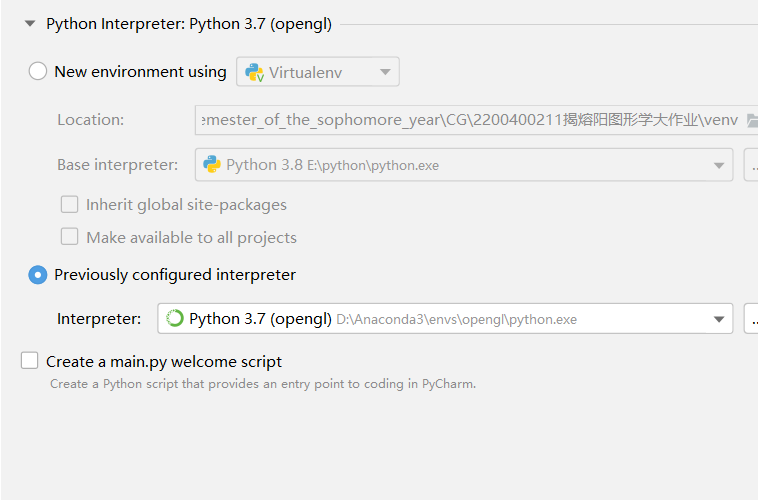Screen dimensions: 758x500
Task: Click the PyCharm entry point description text
Action: pos(262,384)
